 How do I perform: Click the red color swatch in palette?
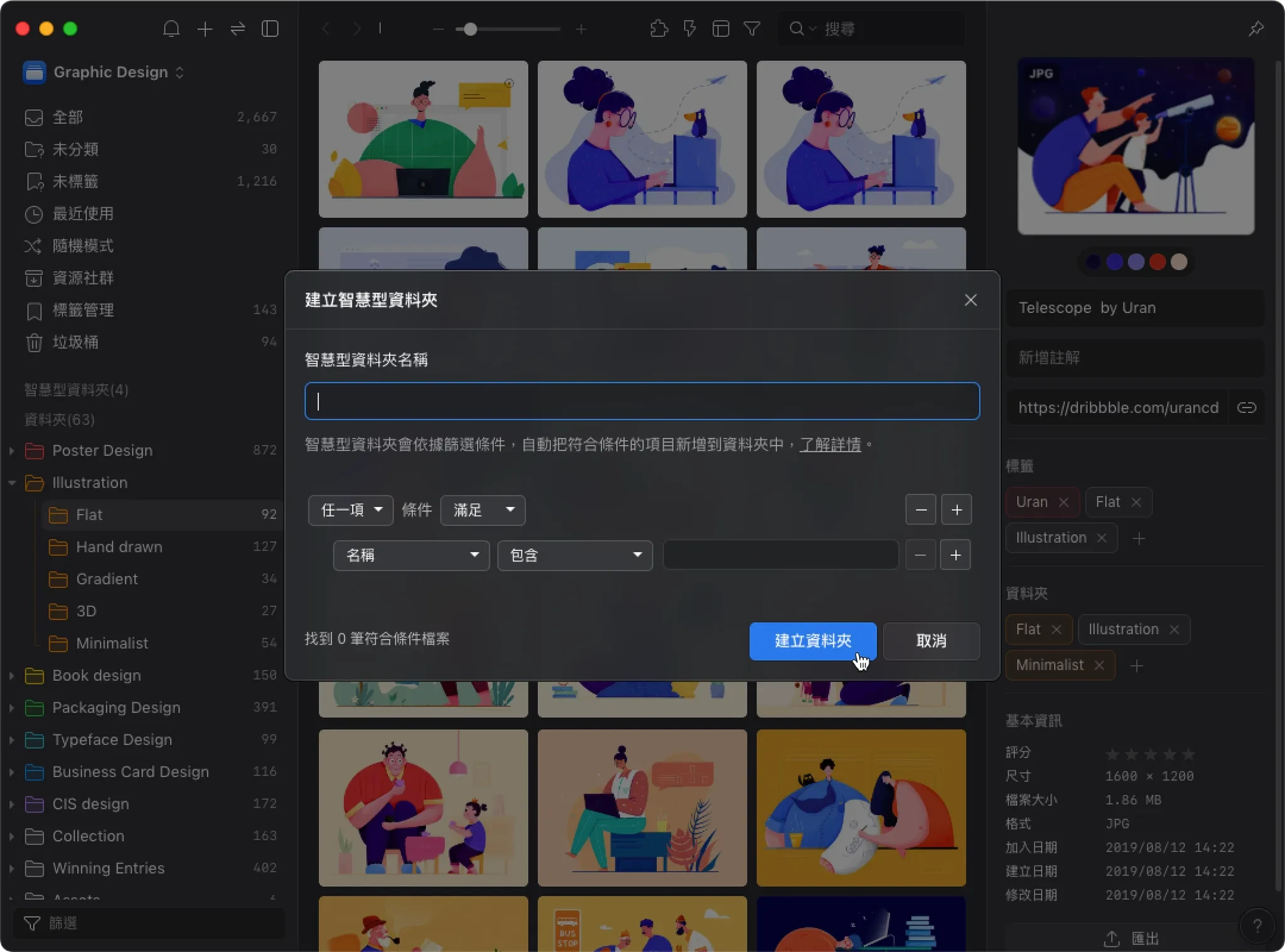click(x=1158, y=262)
